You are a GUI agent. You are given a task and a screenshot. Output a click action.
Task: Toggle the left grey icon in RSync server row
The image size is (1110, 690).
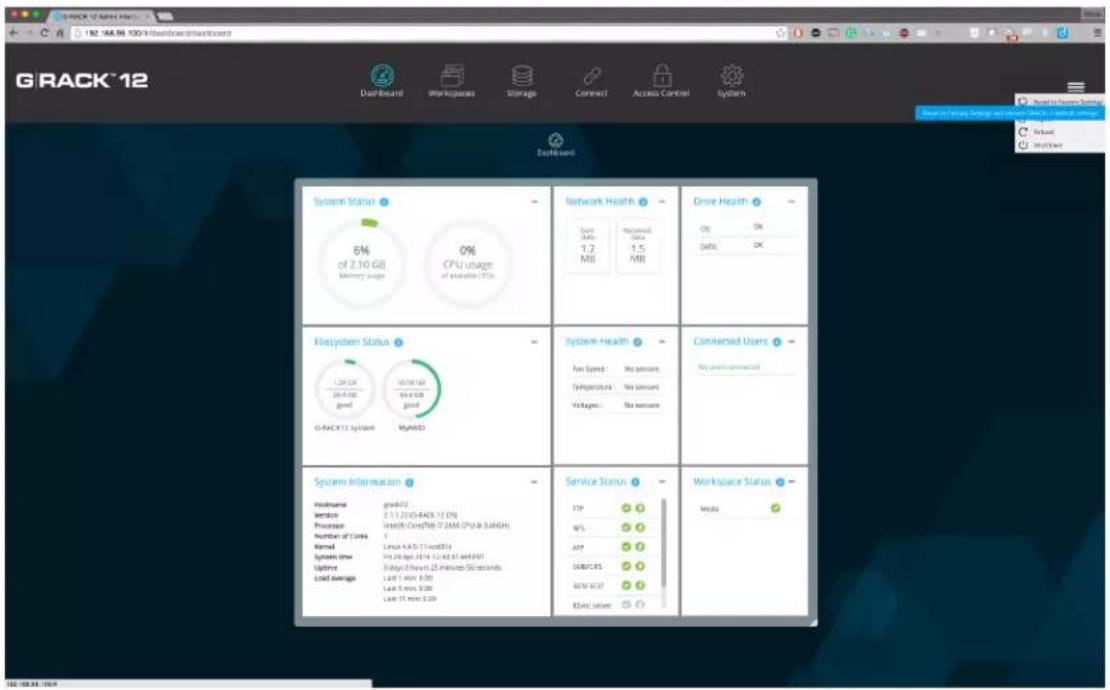tap(626, 604)
